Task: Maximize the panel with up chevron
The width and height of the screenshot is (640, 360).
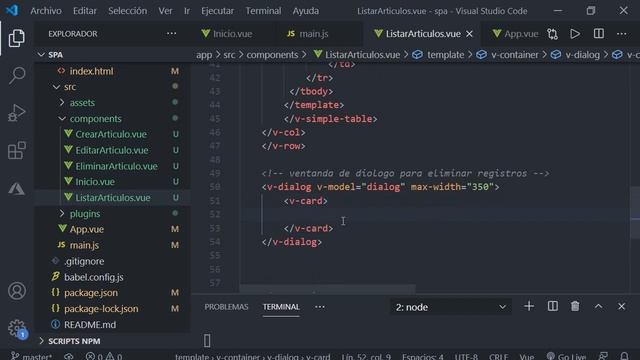Action: click(598, 306)
